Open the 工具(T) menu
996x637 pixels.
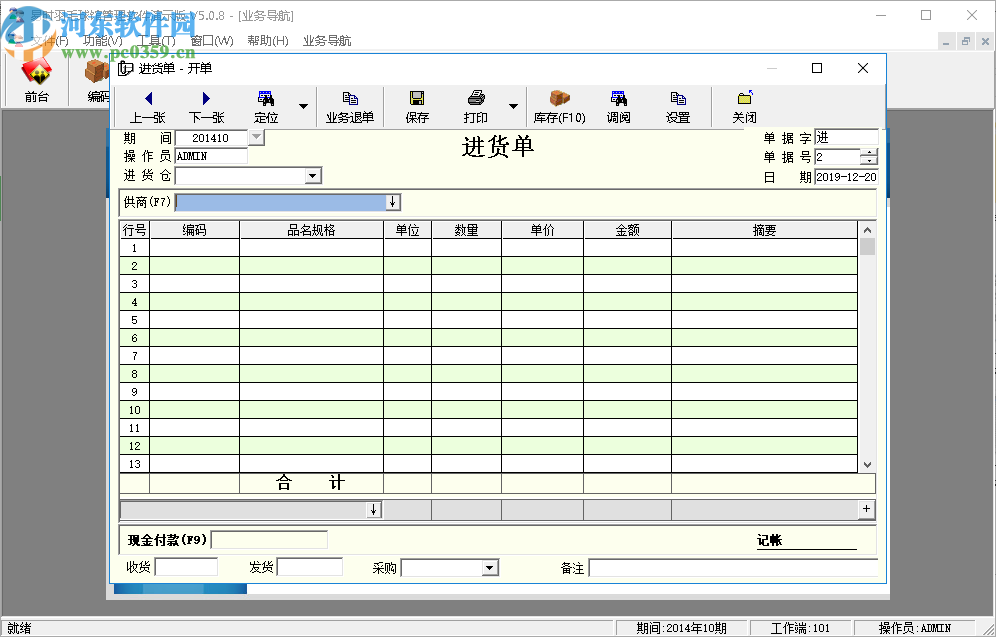pyautogui.click(x=157, y=41)
